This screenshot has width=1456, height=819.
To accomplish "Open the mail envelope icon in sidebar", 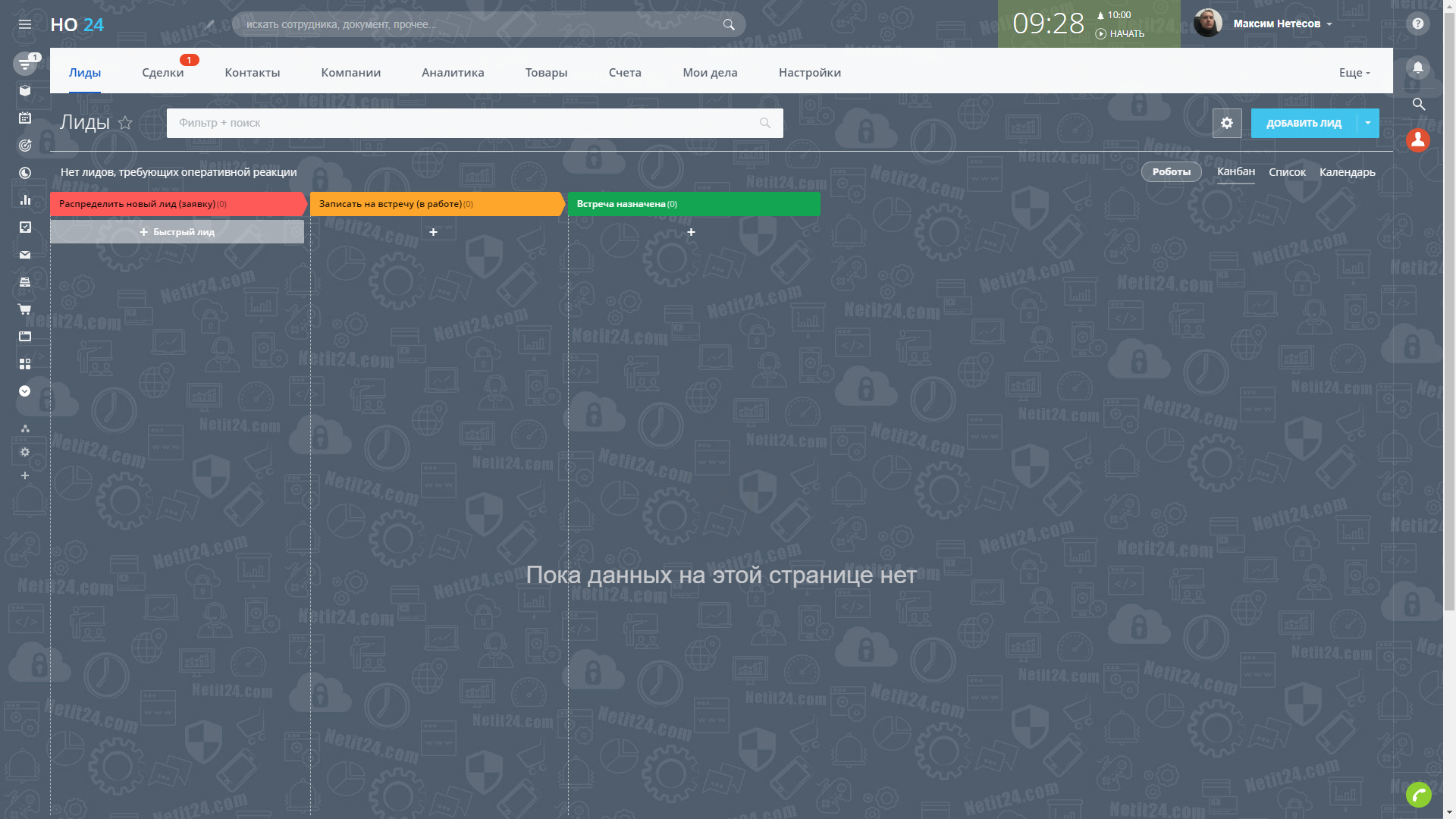I will [x=24, y=255].
